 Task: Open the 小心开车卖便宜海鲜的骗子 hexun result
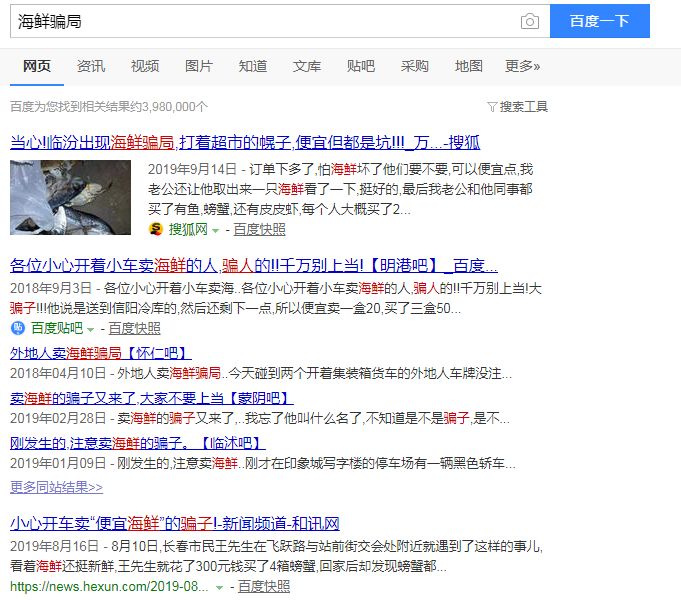pyautogui.click(x=175, y=523)
